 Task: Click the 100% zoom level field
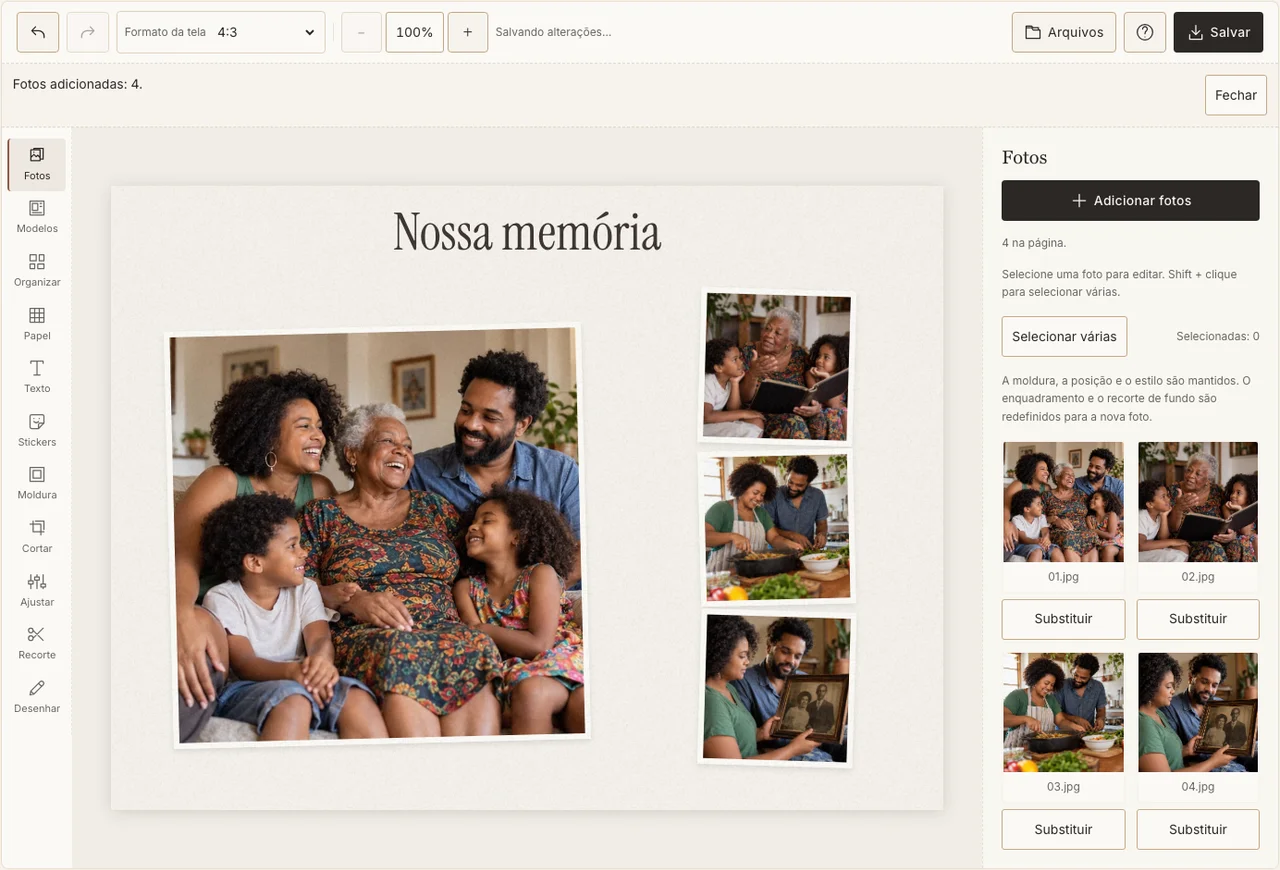[415, 32]
